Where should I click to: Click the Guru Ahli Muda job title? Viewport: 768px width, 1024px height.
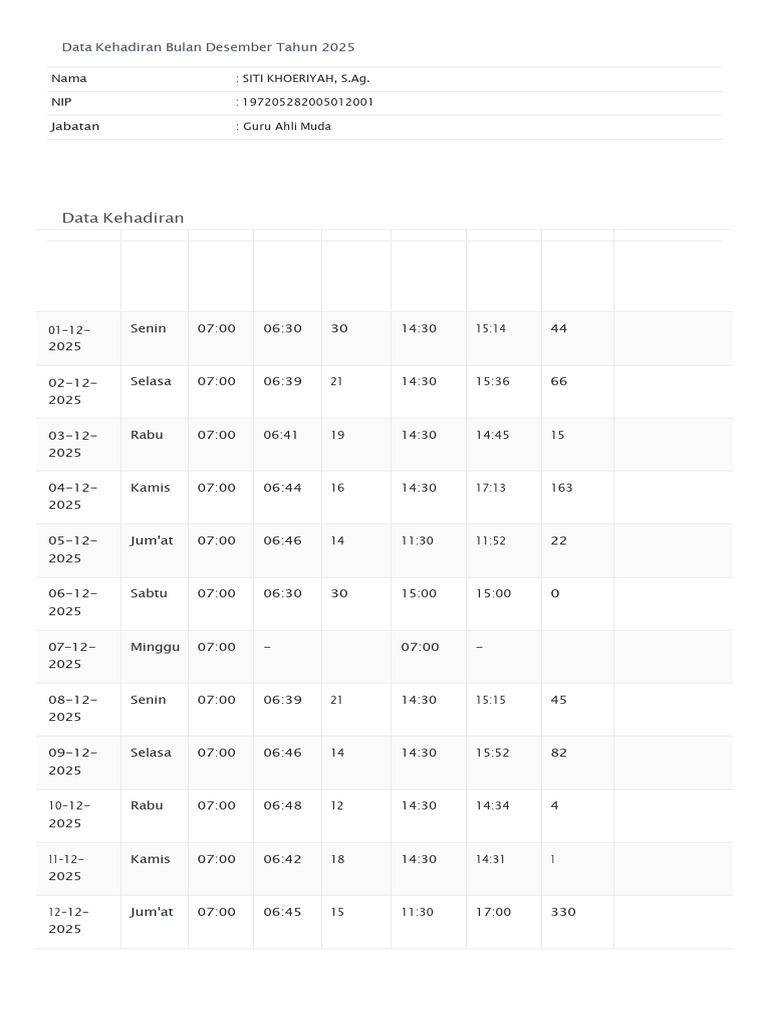click(x=287, y=126)
